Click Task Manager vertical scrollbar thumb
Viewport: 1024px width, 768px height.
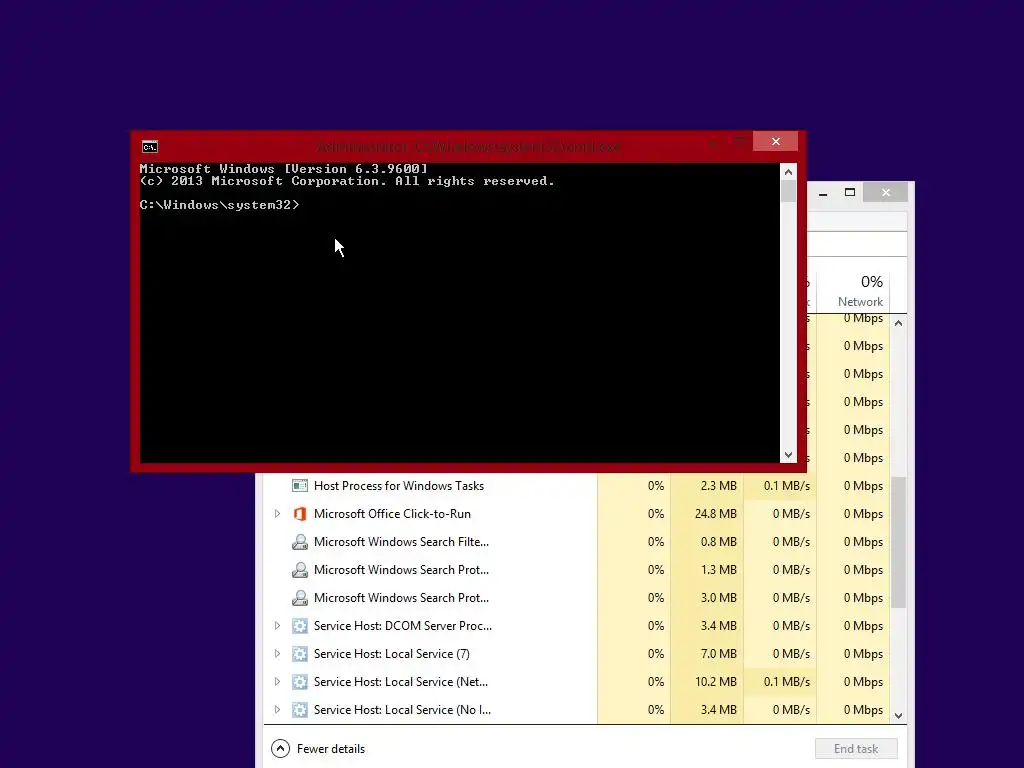click(899, 542)
